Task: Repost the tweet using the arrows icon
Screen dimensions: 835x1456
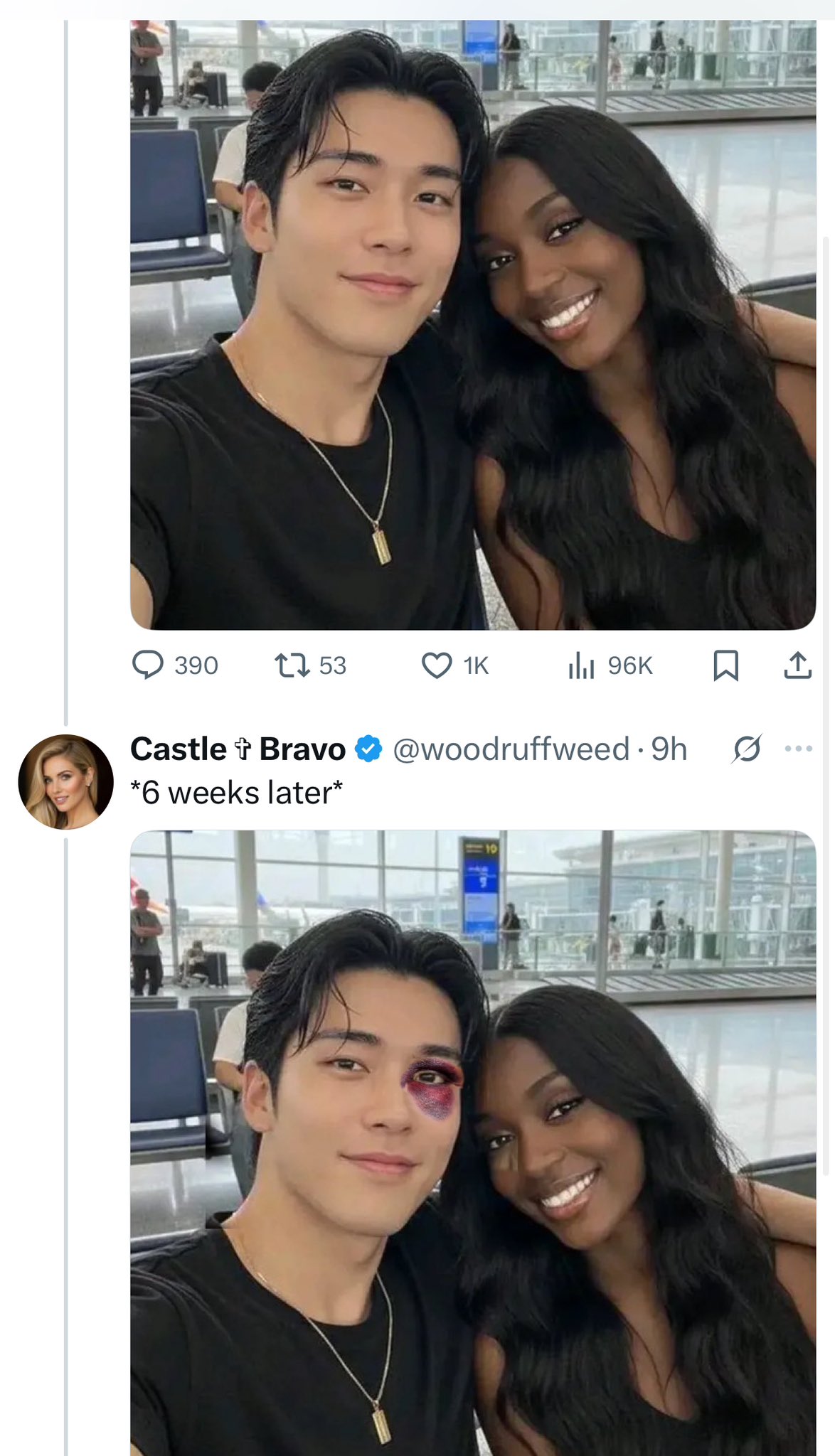Action: coord(292,665)
